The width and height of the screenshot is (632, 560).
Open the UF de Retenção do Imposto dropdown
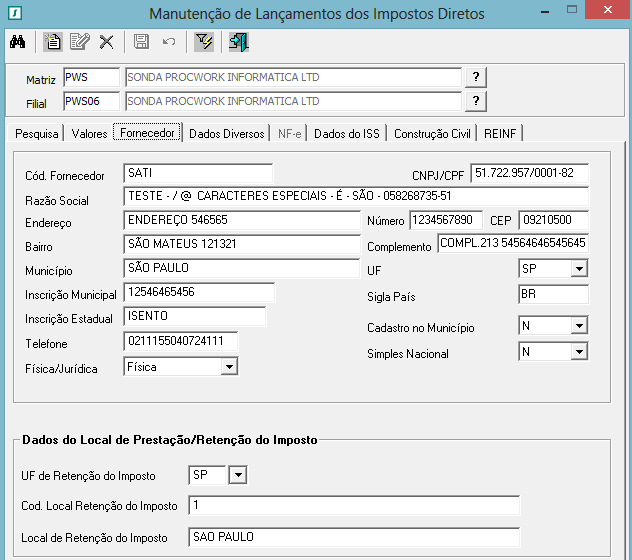click(238, 475)
